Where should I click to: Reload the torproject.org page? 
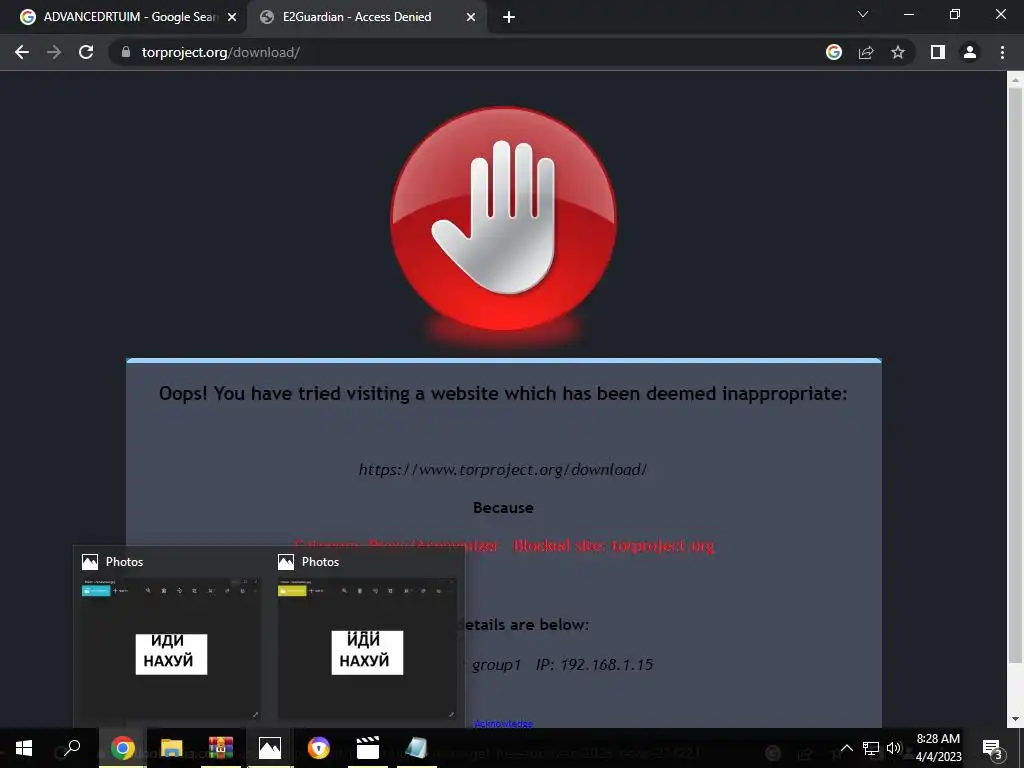pos(86,52)
